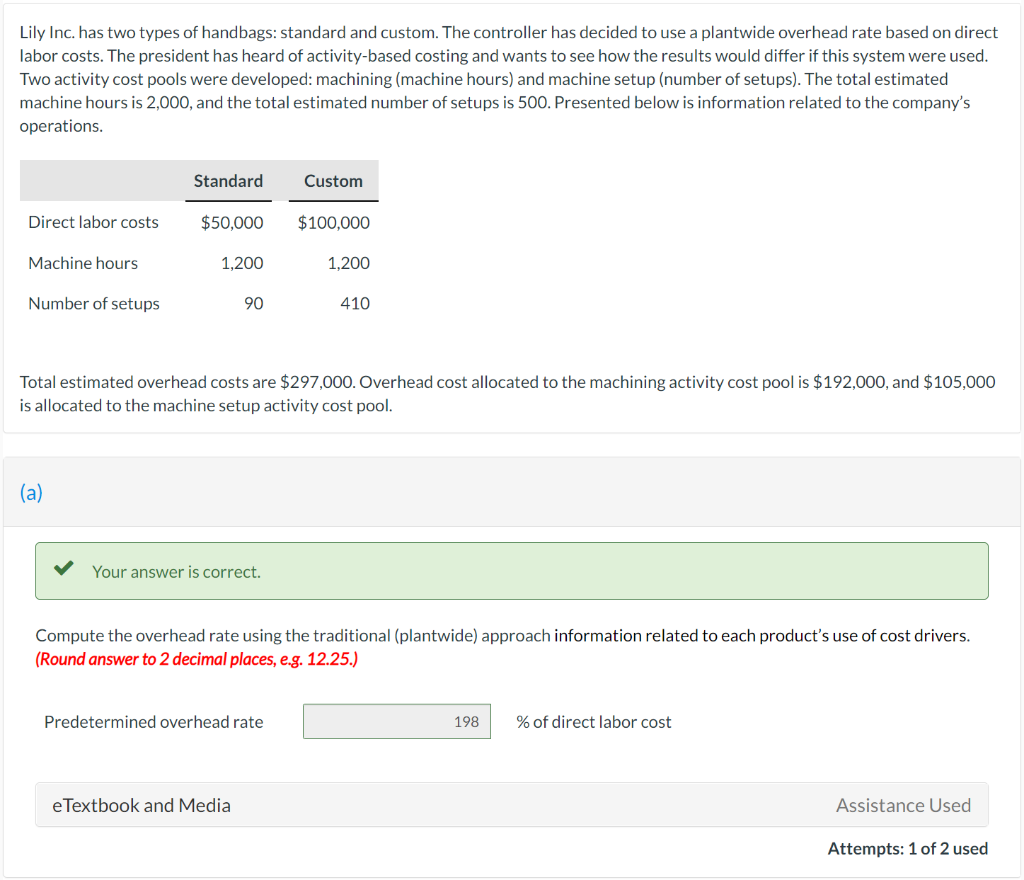Click the section header labeled (a)
1024x880 pixels.
point(32,492)
